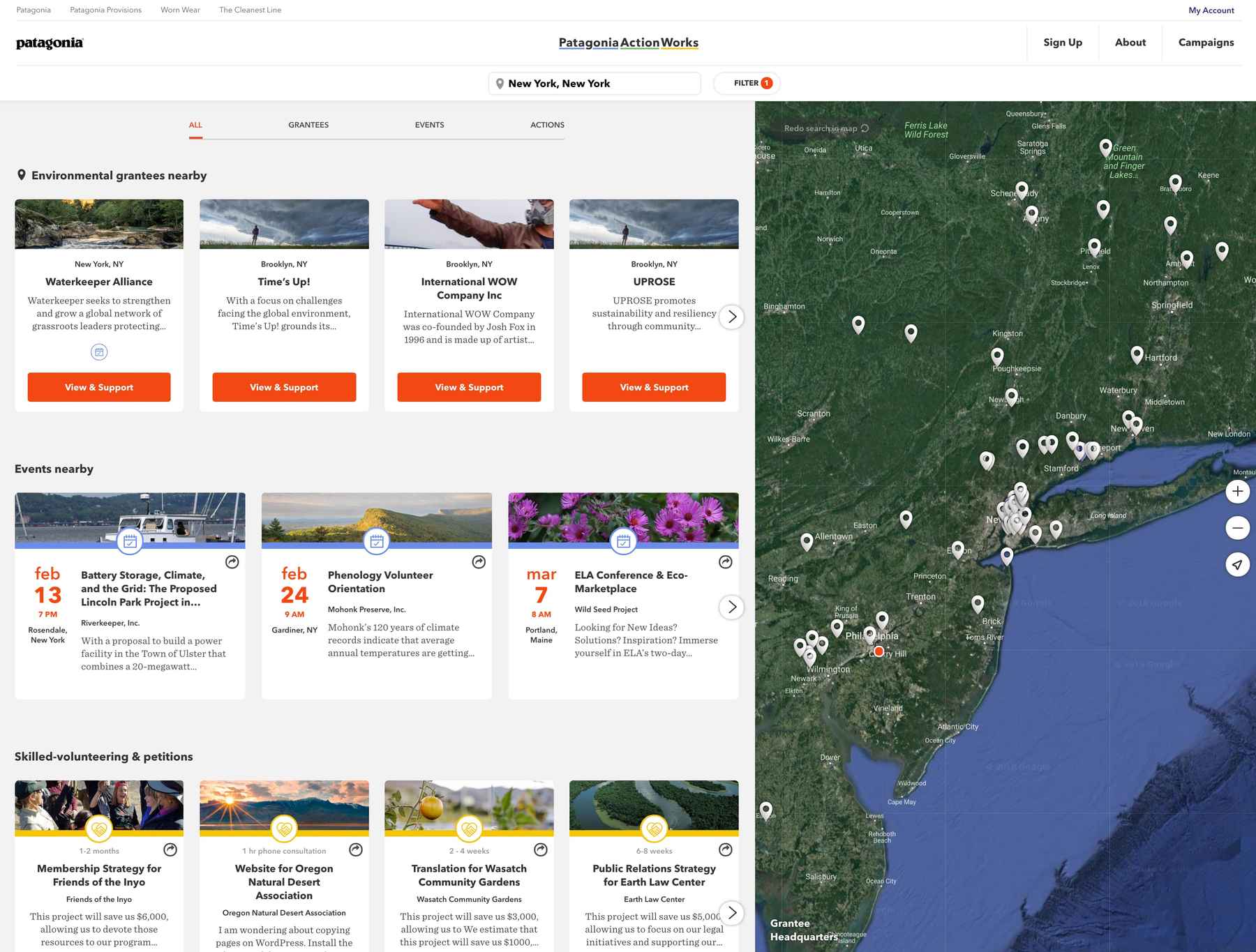Share Website for Oregon Natural Desert Association
Viewport: 1256px width, 952px height.
pos(356,849)
